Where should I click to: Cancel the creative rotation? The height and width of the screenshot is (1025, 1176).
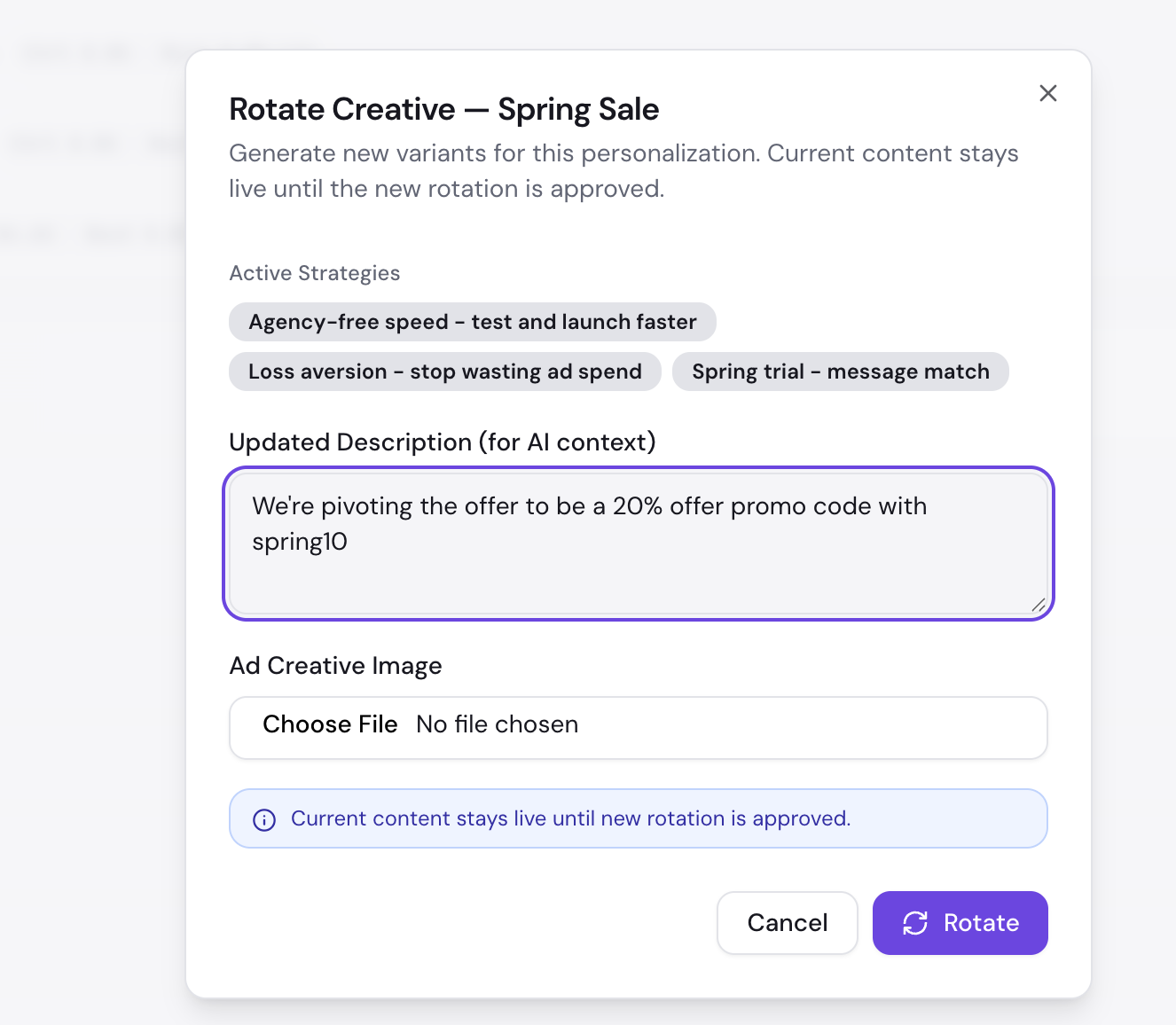(x=787, y=923)
